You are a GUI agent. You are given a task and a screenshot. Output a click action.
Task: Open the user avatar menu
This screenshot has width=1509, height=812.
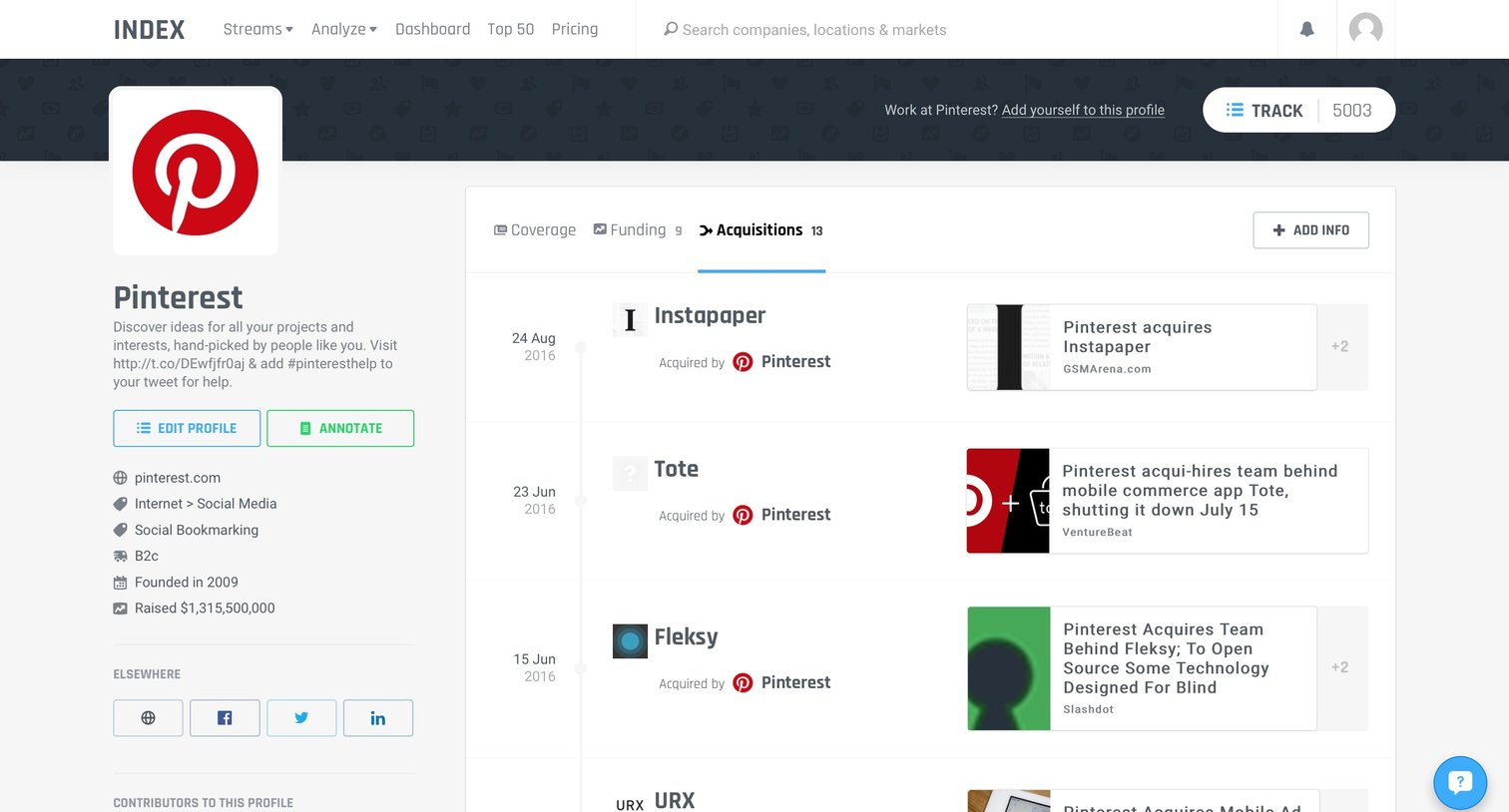click(x=1365, y=29)
